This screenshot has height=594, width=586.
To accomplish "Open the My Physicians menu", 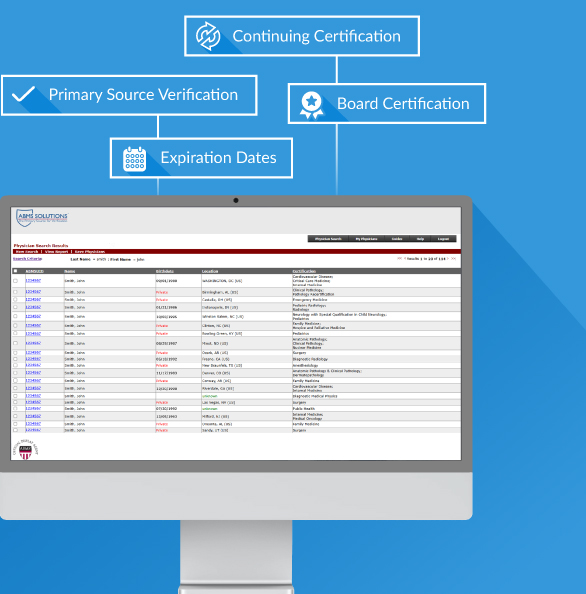I will [366, 239].
